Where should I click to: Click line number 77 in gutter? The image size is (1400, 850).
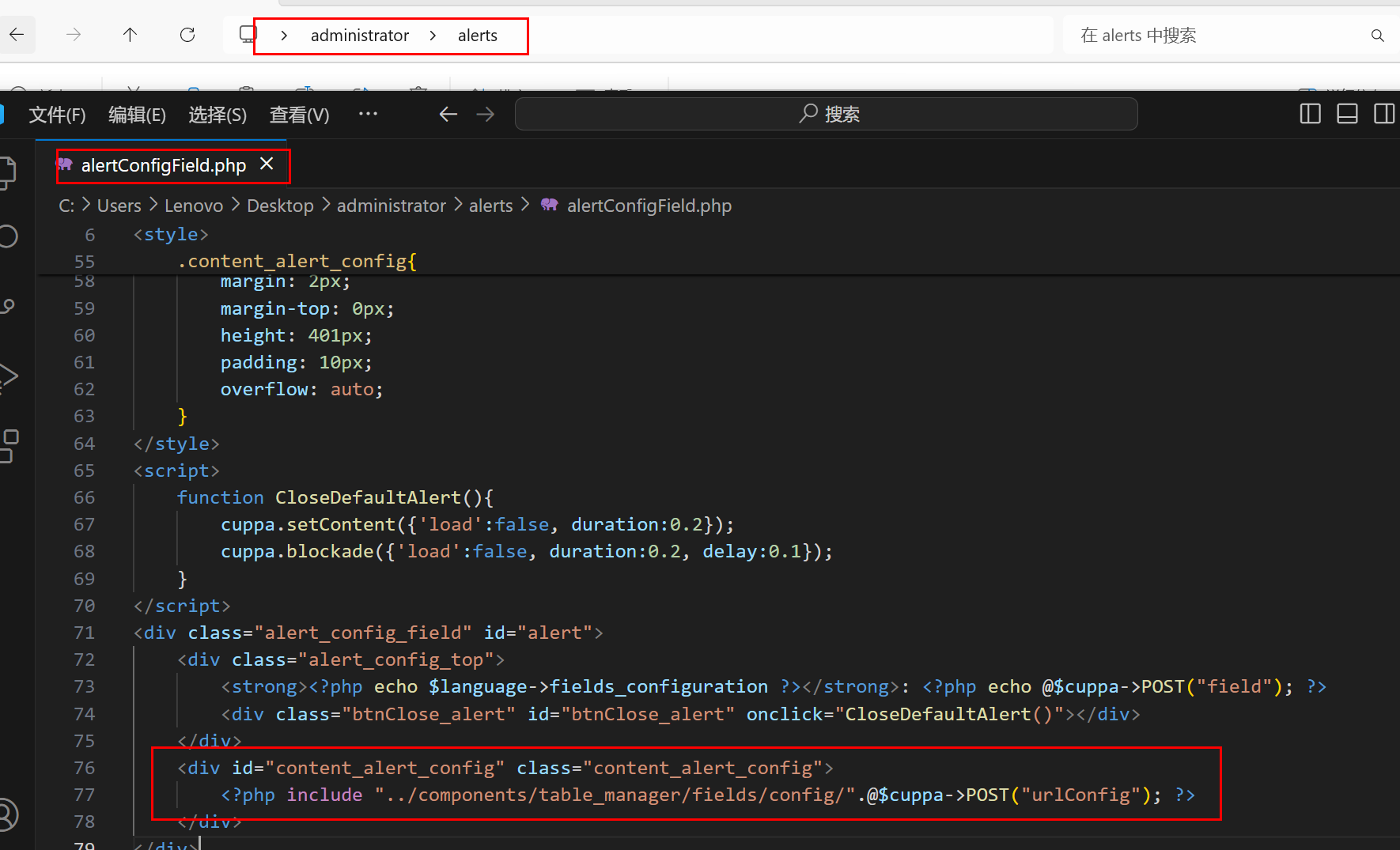[x=85, y=795]
